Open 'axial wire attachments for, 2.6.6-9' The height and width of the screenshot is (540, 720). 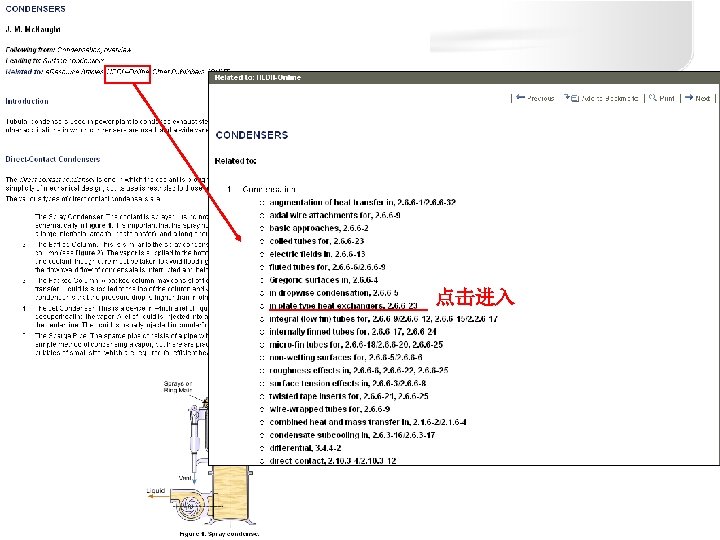click(335, 215)
